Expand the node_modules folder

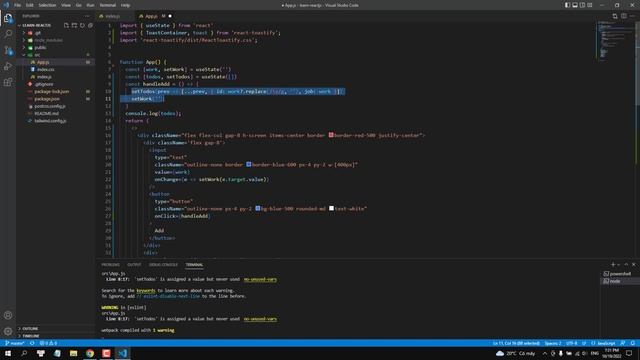(x=48, y=40)
